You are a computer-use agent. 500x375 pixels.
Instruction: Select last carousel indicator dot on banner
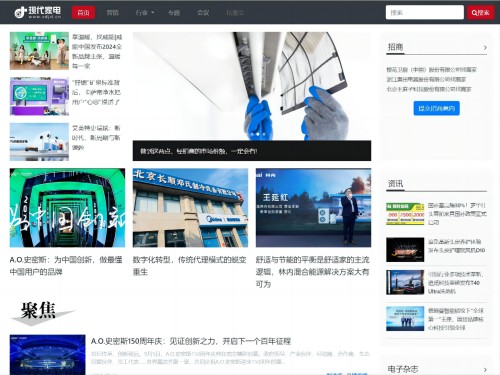[264, 134]
